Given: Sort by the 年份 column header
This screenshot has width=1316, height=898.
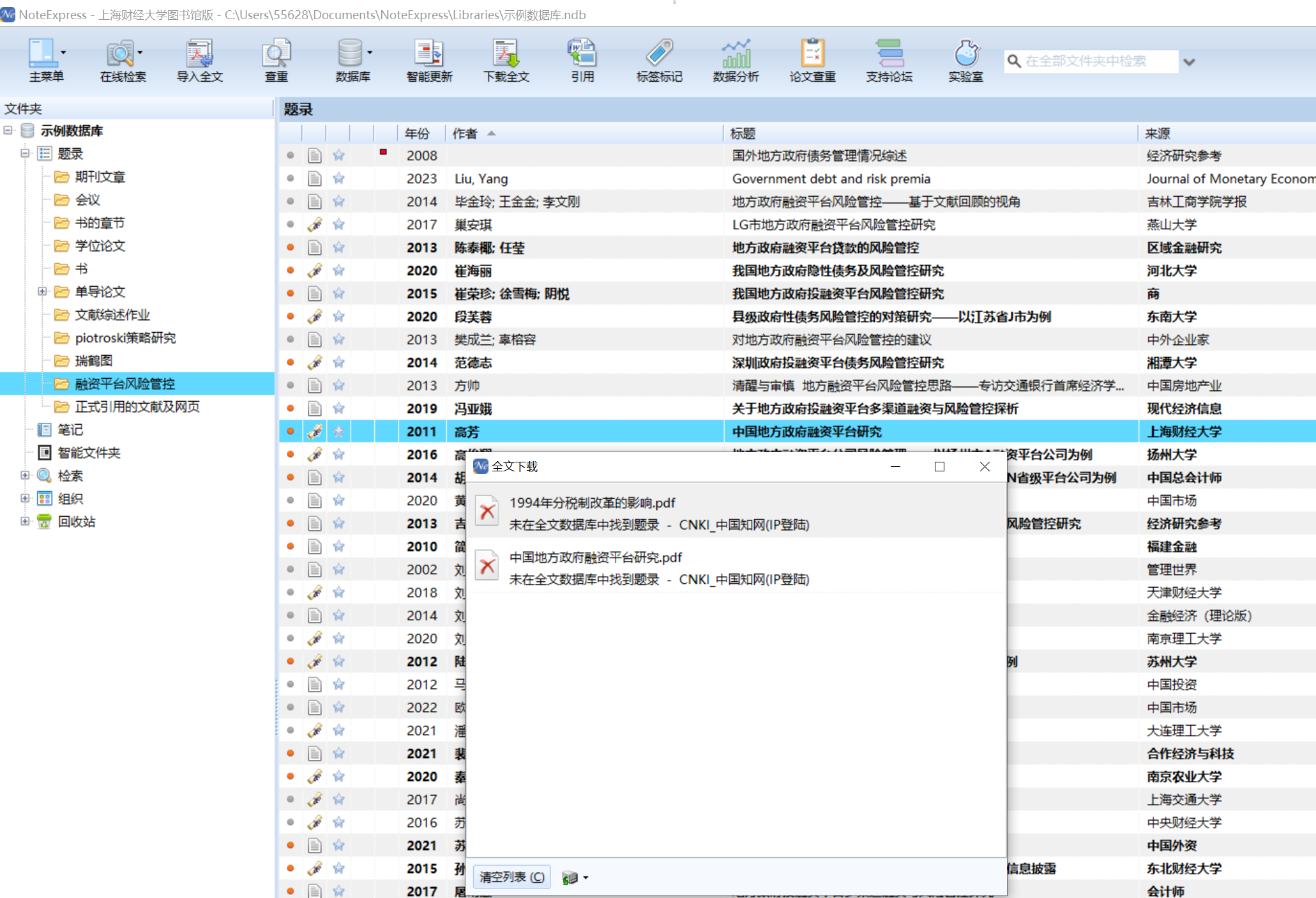Looking at the screenshot, I should coord(421,133).
